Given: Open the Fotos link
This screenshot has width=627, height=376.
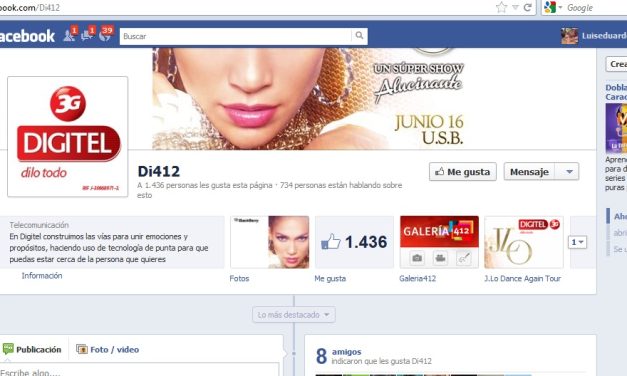Looking at the screenshot, I should tap(239, 278).
